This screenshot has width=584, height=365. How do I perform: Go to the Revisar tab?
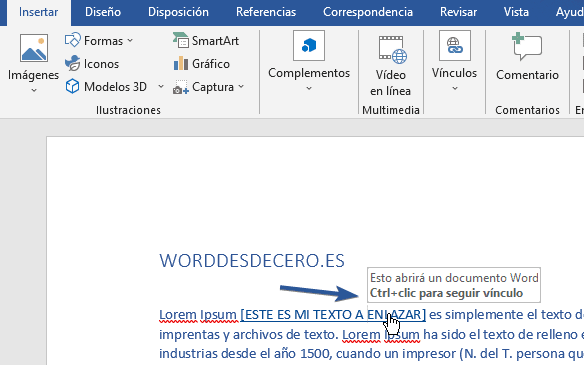458,12
